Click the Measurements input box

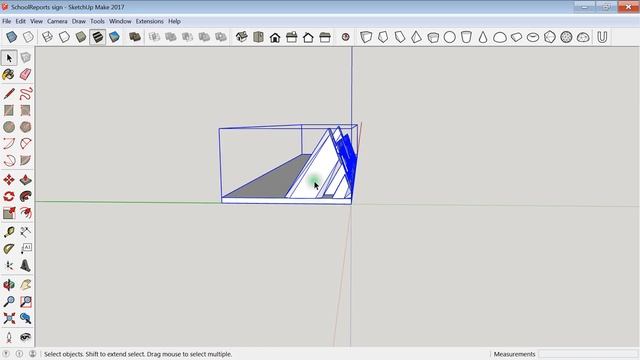pos(588,354)
